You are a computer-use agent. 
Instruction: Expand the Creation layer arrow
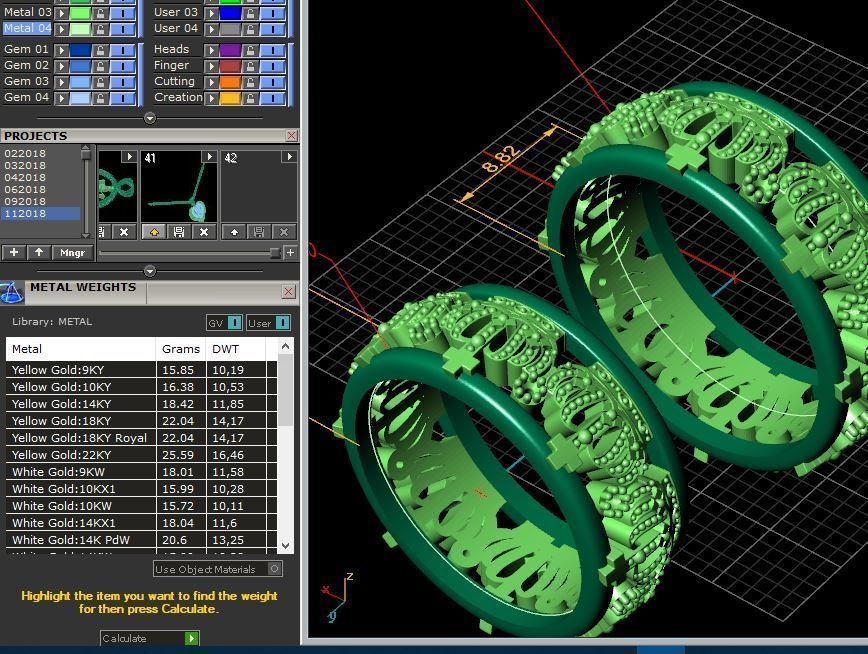pyautogui.click(x=211, y=99)
